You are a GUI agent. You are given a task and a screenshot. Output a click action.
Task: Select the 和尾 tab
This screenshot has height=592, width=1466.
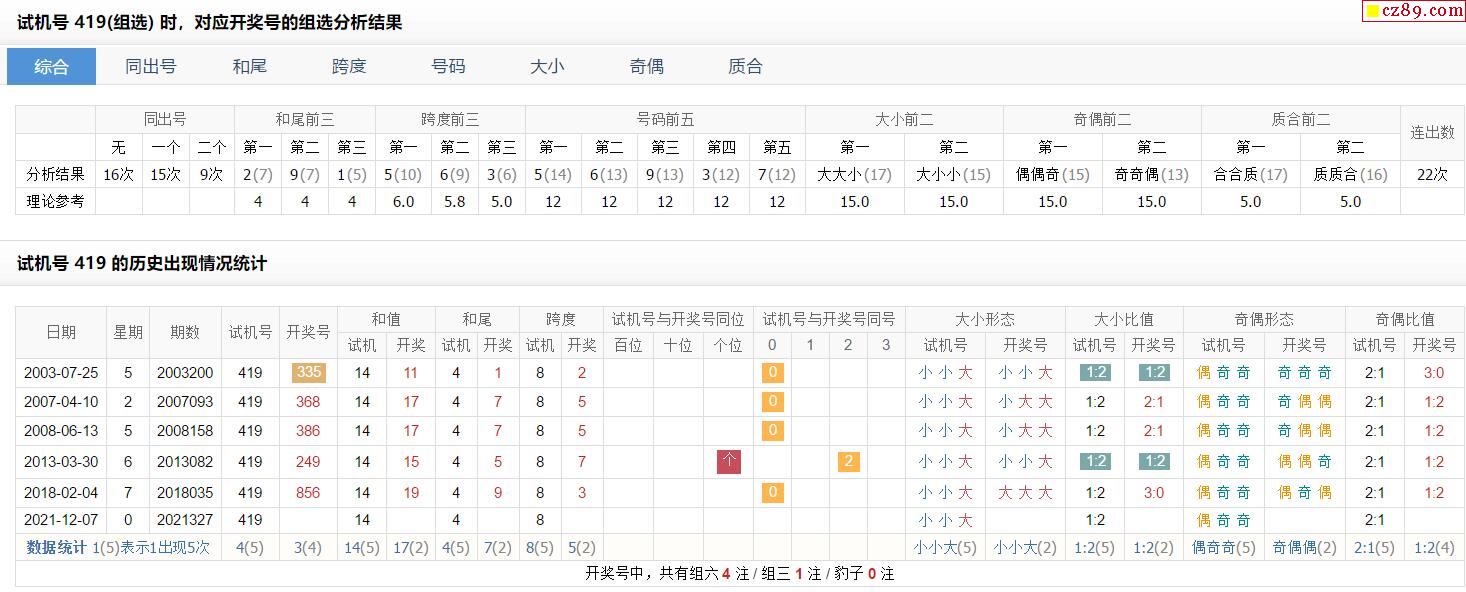(x=249, y=67)
